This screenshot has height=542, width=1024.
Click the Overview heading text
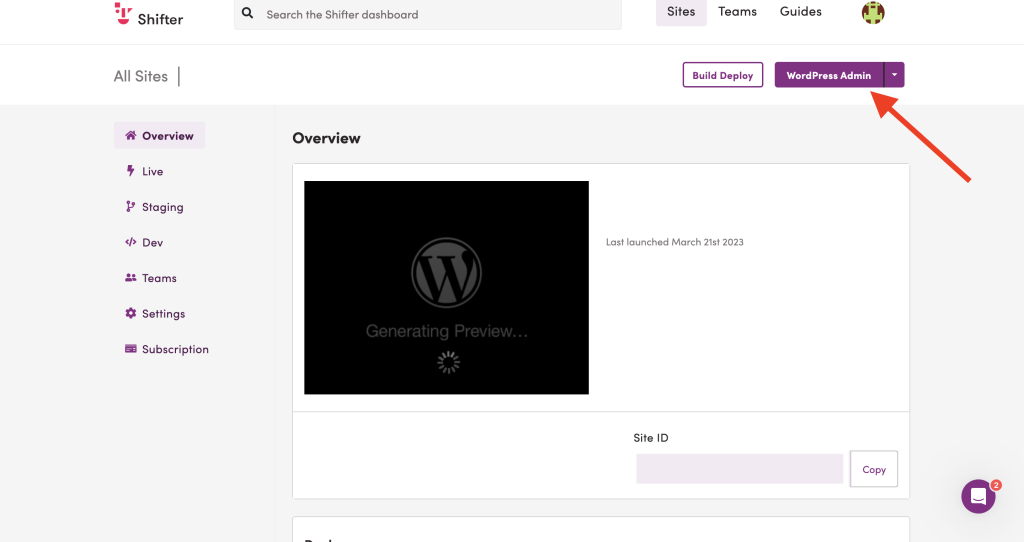327,138
